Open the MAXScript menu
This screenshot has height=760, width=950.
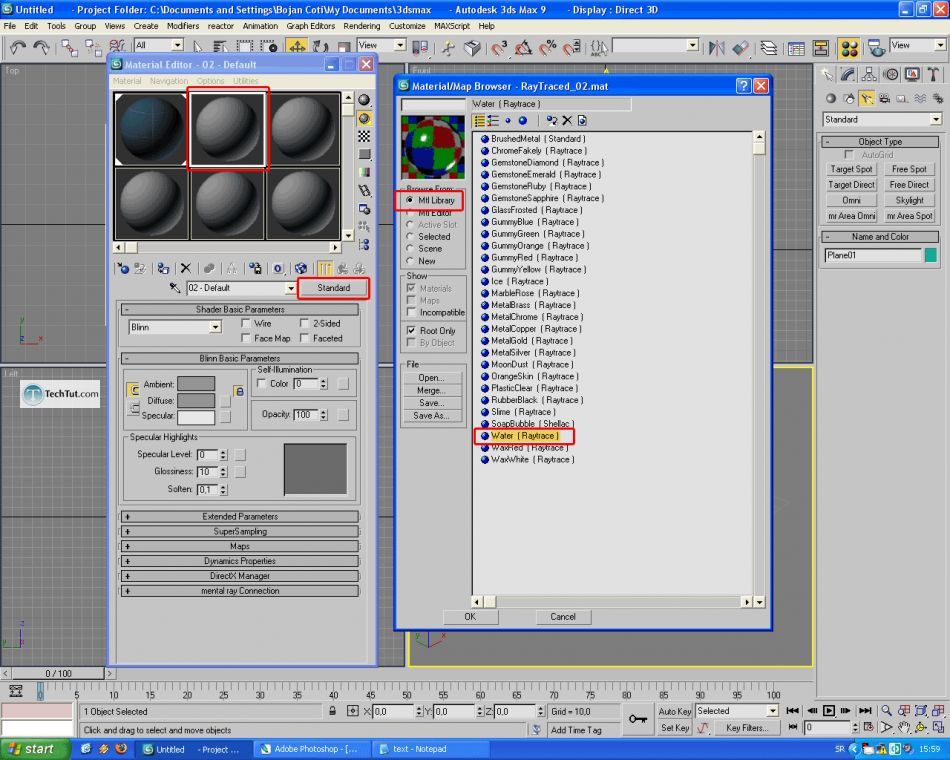point(452,26)
